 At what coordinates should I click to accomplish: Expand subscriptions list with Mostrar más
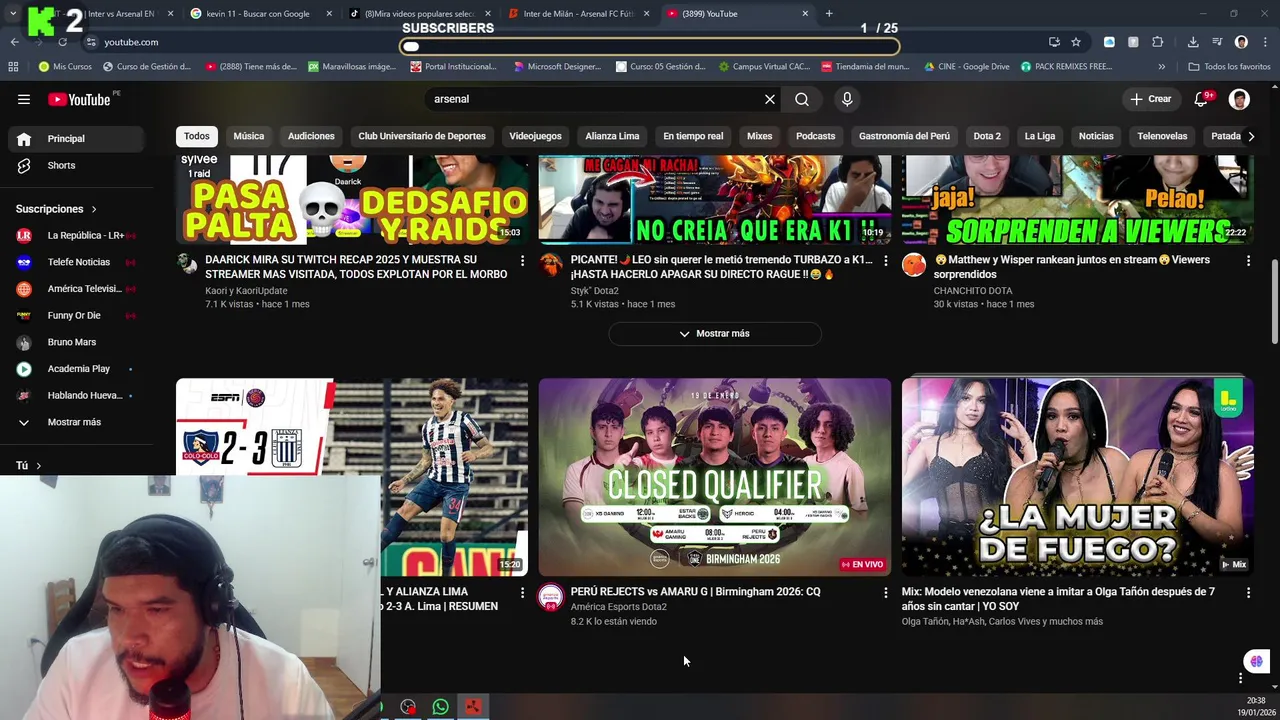pos(74,422)
